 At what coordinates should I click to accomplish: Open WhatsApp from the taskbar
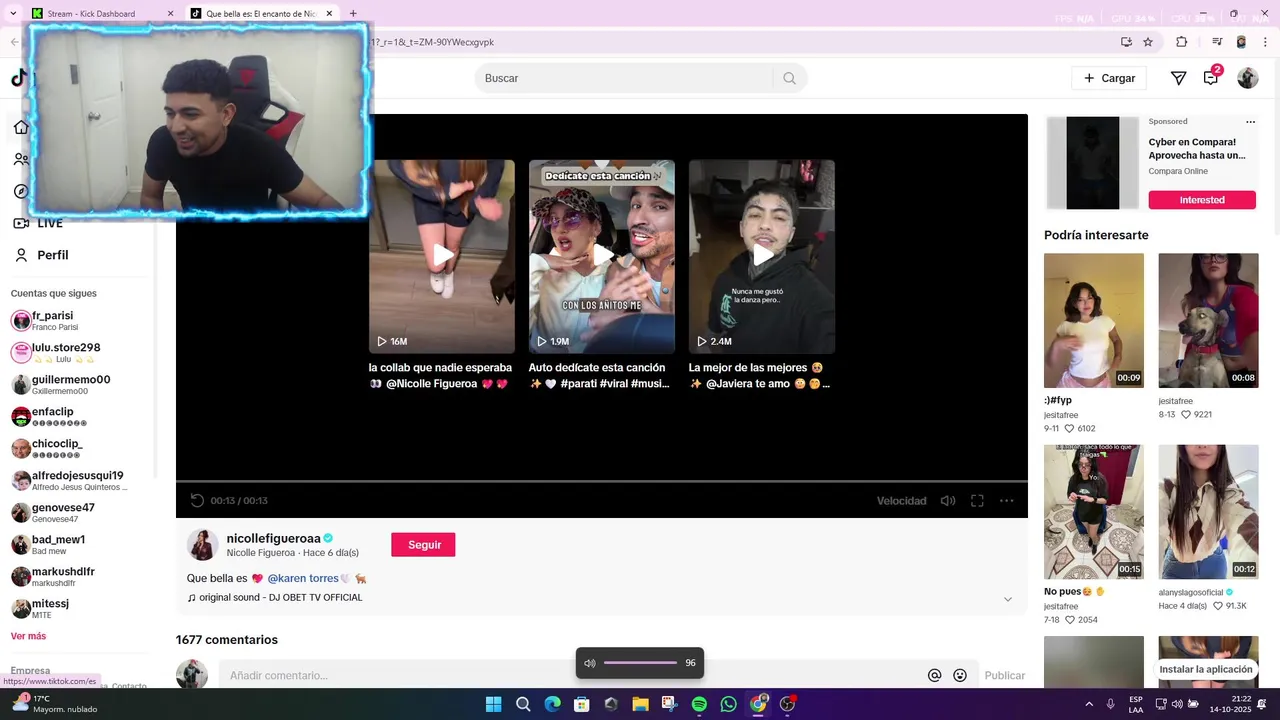coord(728,704)
